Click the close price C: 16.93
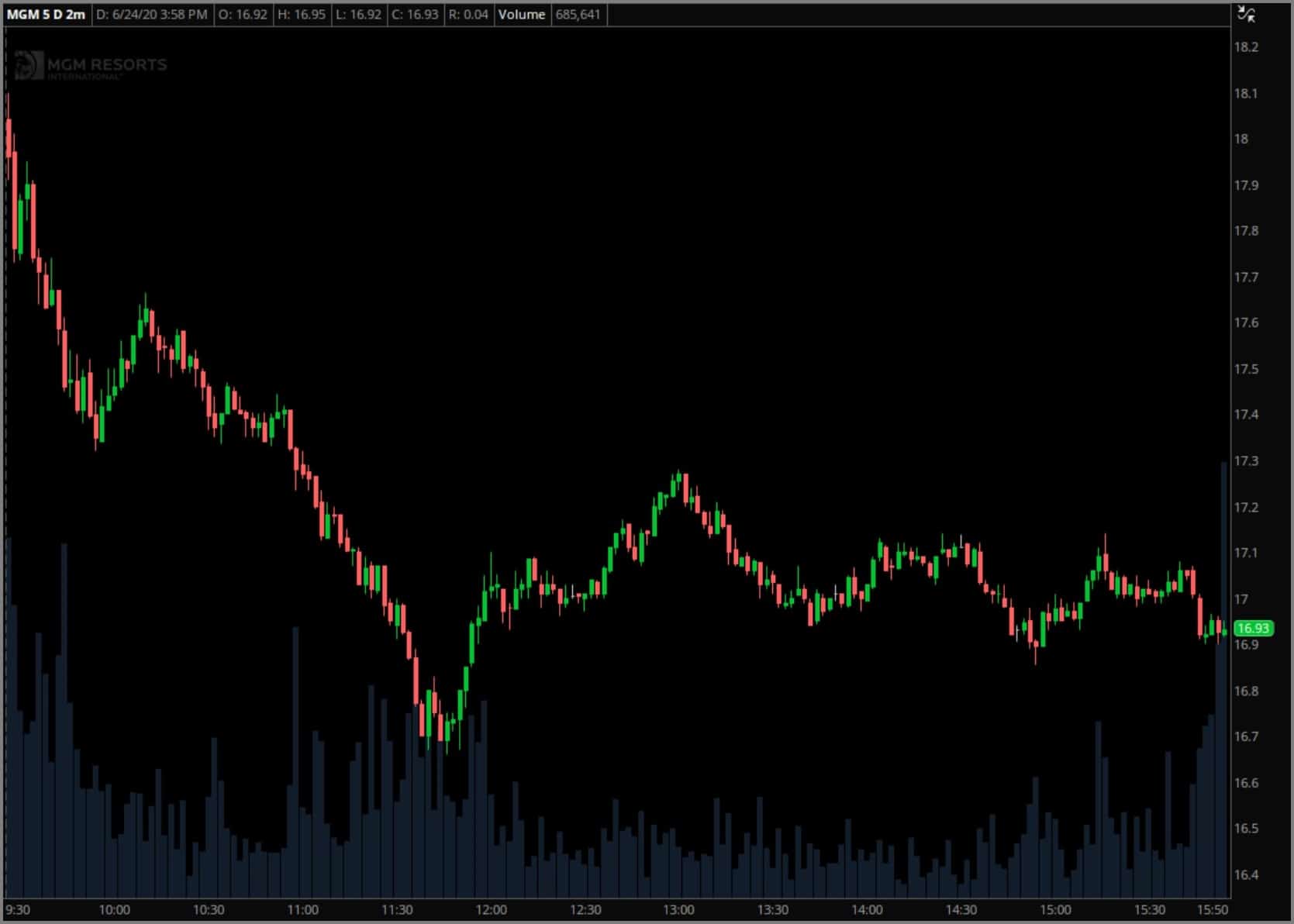Viewport: 1294px width, 924px height. [x=415, y=14]
